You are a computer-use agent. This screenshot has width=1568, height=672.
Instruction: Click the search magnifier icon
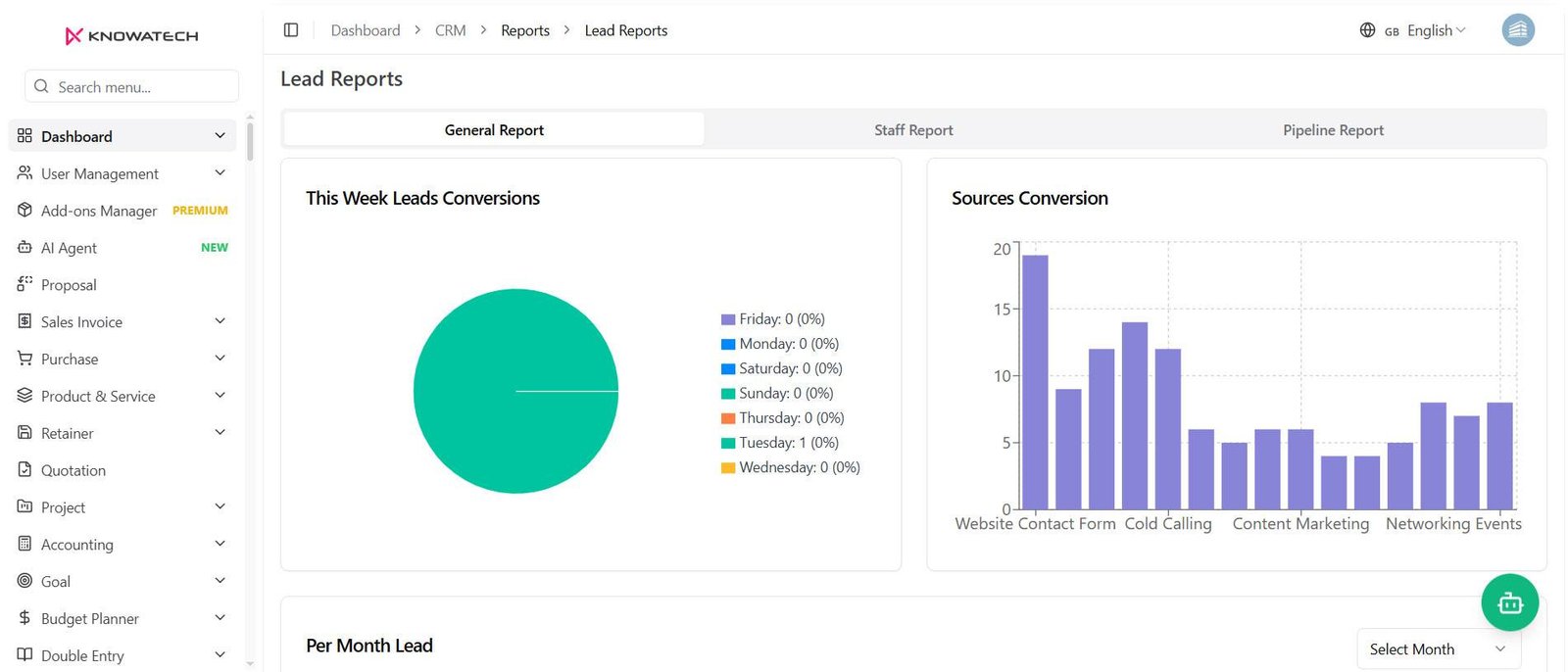(41, 86)
